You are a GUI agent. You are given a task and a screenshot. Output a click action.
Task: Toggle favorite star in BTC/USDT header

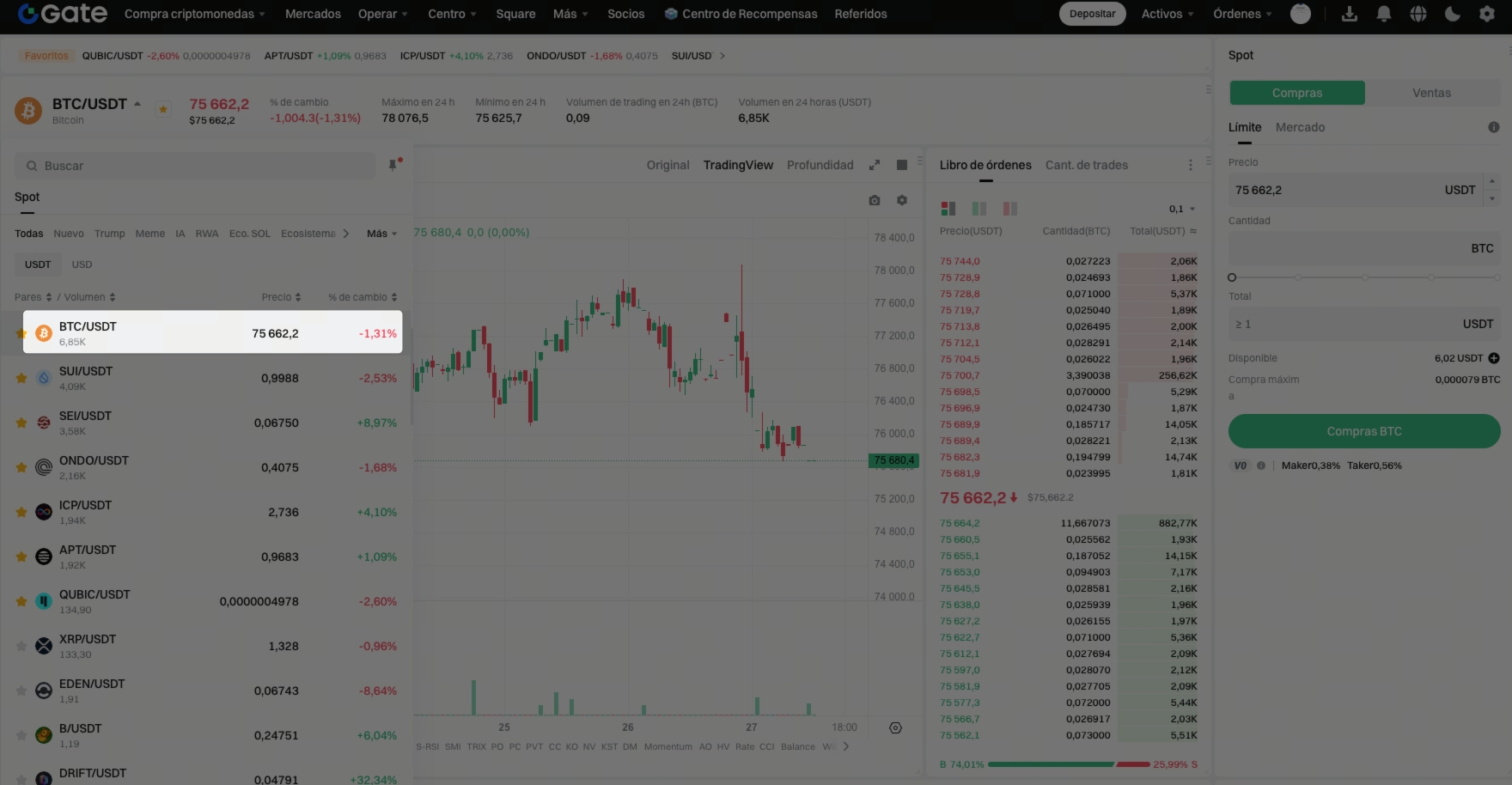point(163,109)
